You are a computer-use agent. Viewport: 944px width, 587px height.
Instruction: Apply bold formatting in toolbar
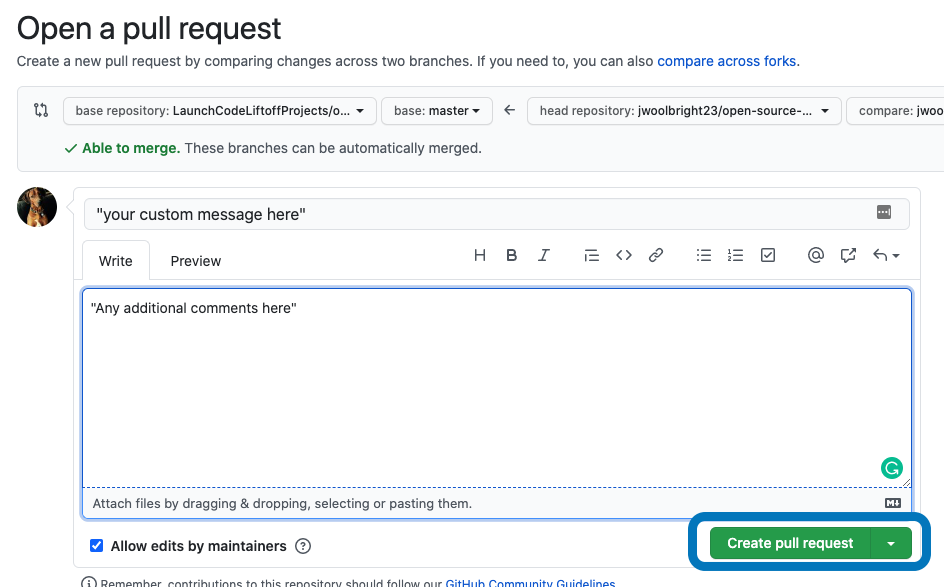[512, 256]
